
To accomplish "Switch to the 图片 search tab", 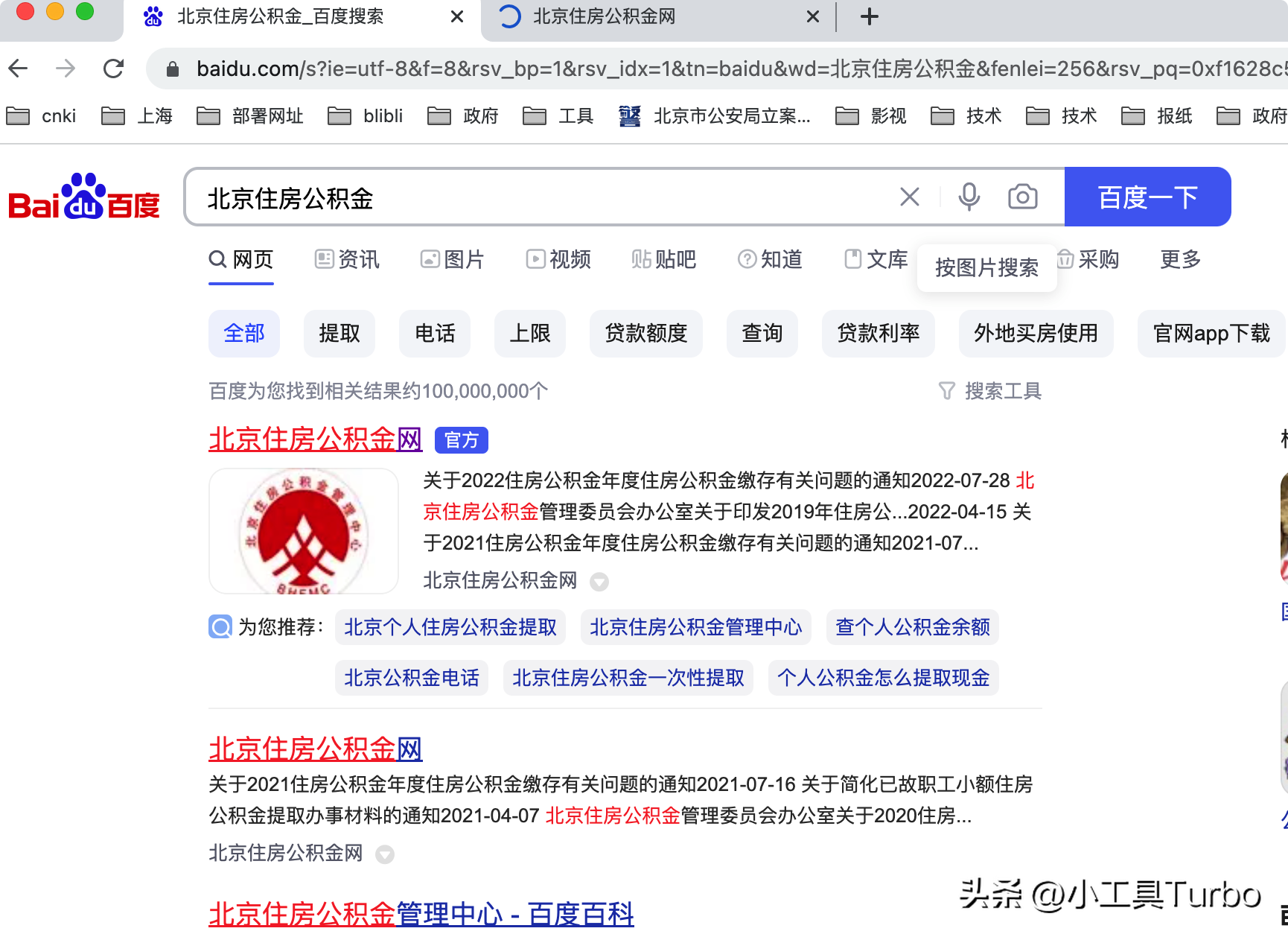I will (452, 260).
